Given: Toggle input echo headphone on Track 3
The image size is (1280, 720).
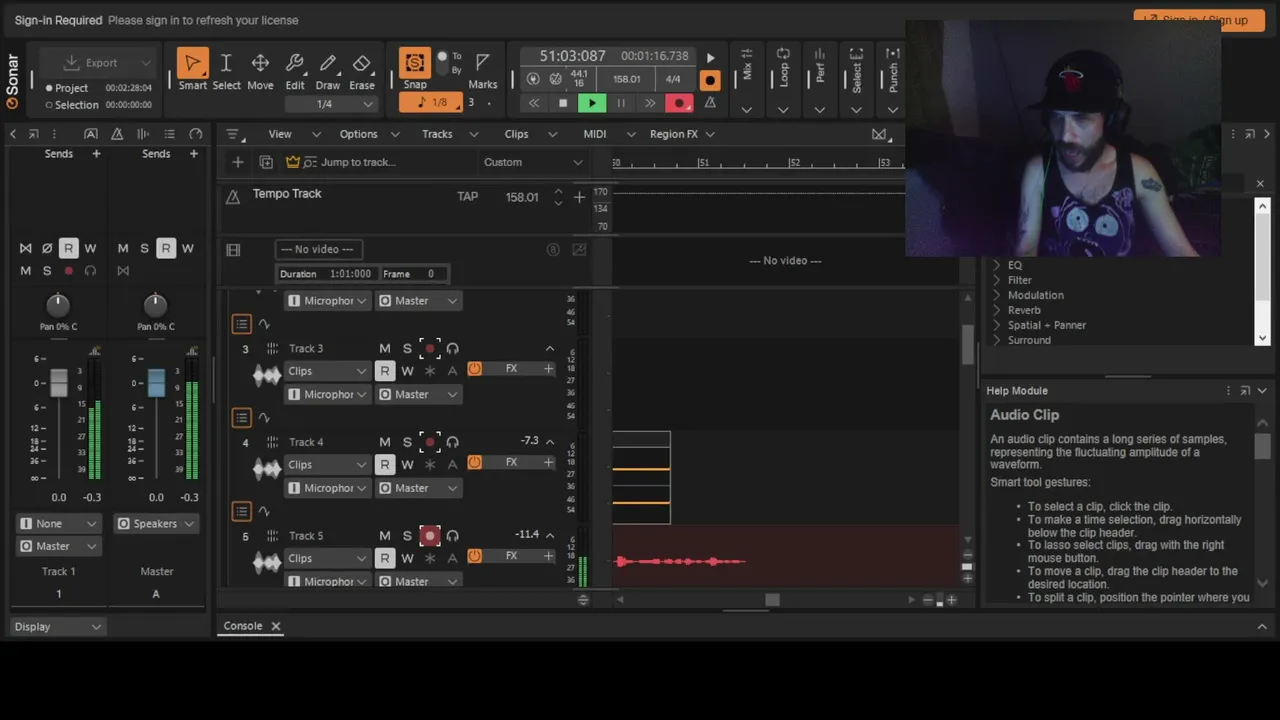Looking at the screenshot, I should pyautogui.click(x=453, y=348).
